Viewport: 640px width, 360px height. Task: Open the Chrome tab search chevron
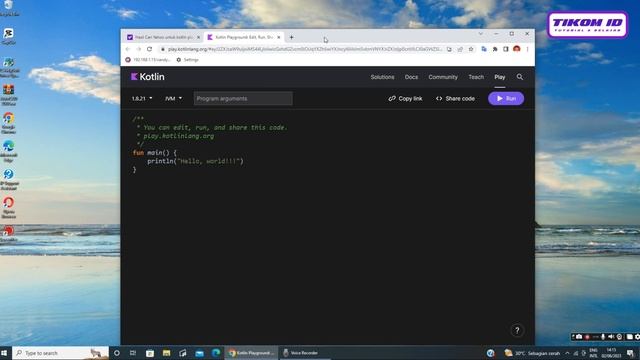click(x=480, y=33)
